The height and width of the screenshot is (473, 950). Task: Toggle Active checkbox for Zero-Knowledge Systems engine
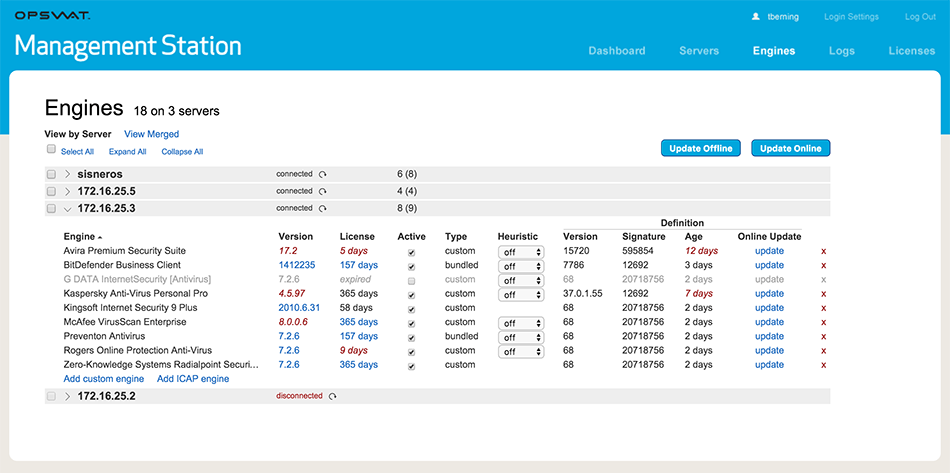[411, 366]
